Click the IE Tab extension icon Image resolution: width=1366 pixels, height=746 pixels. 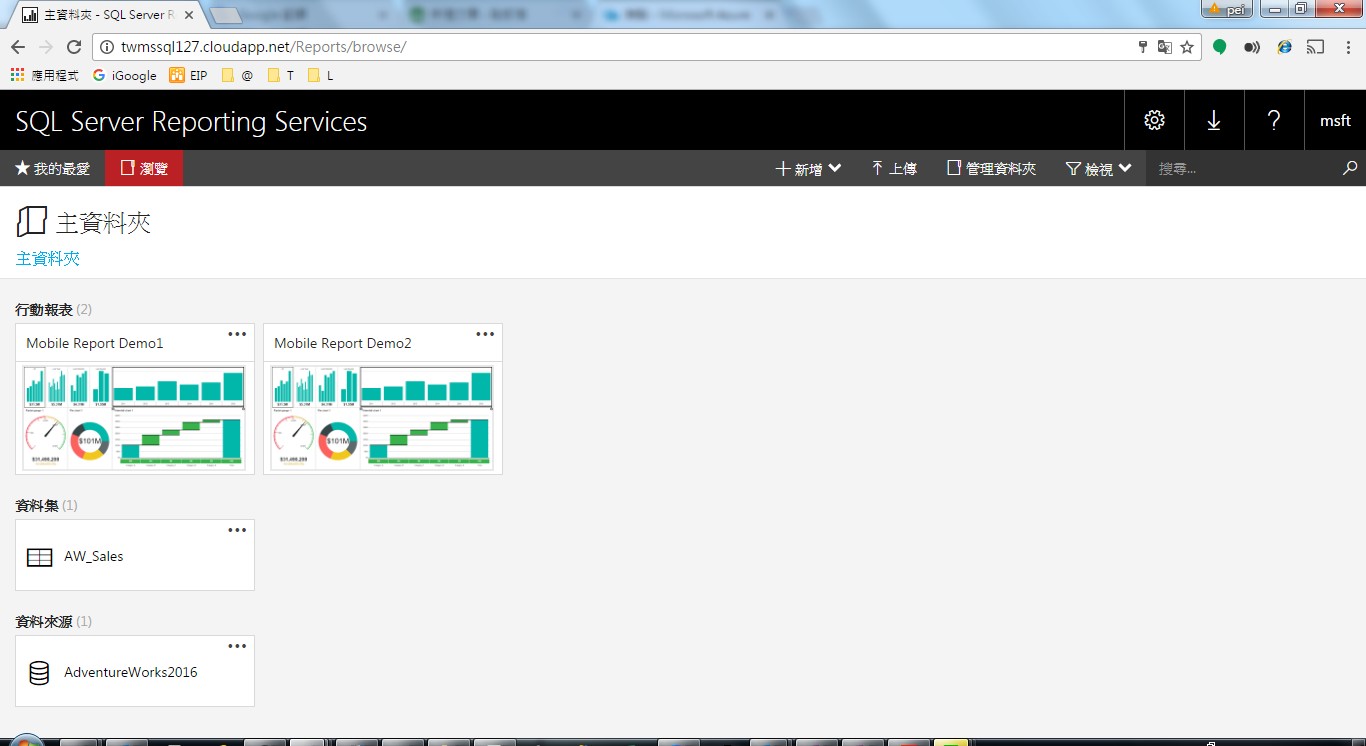pos(1284,47)
